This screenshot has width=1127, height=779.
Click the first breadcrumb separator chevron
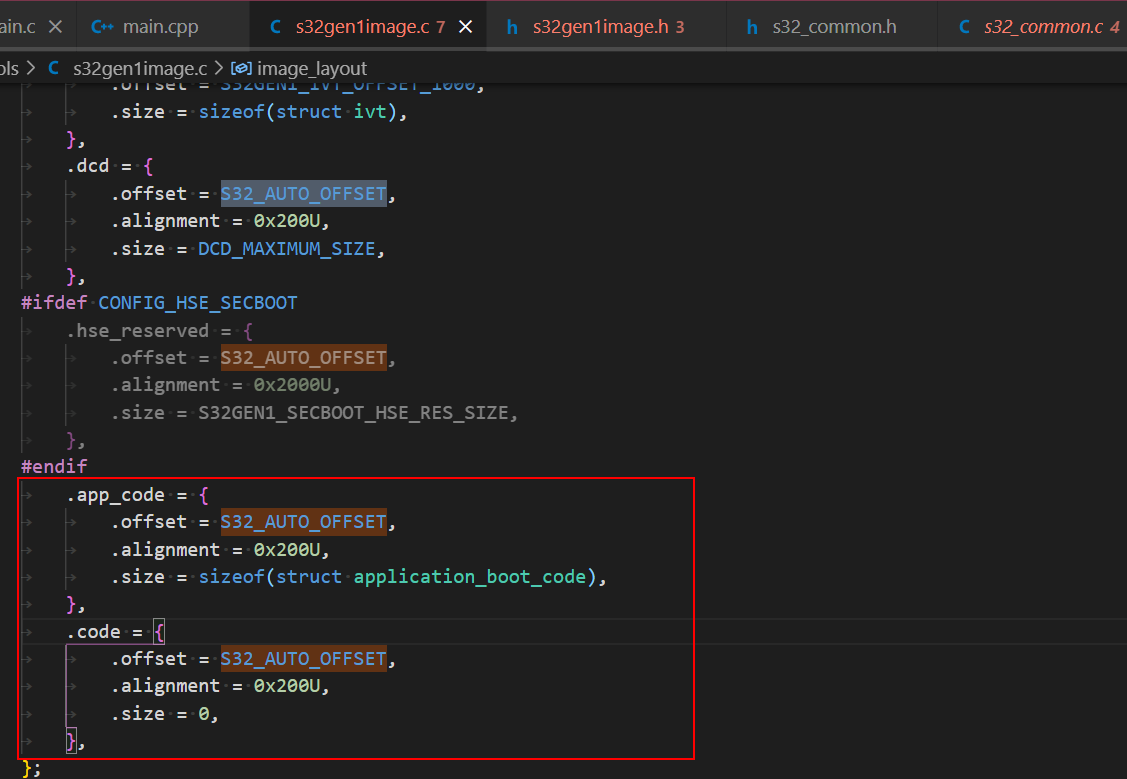coord(29,68)
